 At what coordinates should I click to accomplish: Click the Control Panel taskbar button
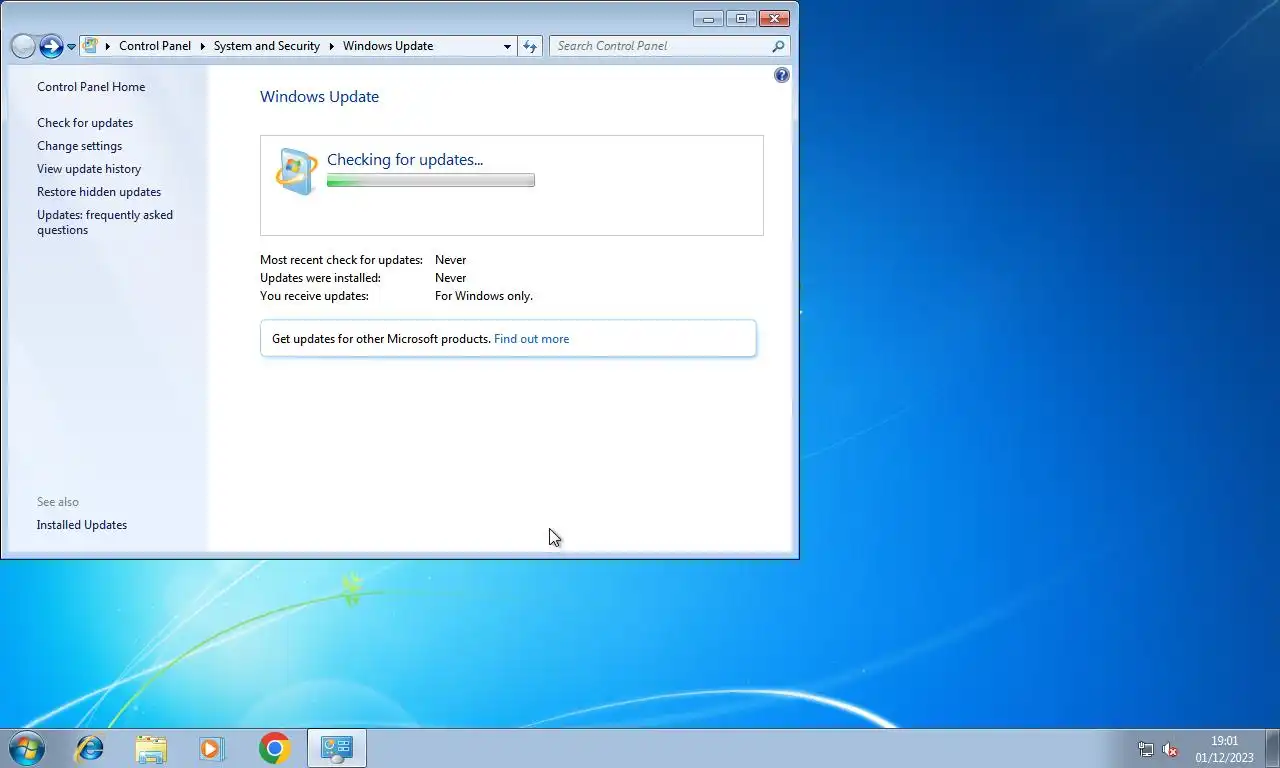coord(337,748)
